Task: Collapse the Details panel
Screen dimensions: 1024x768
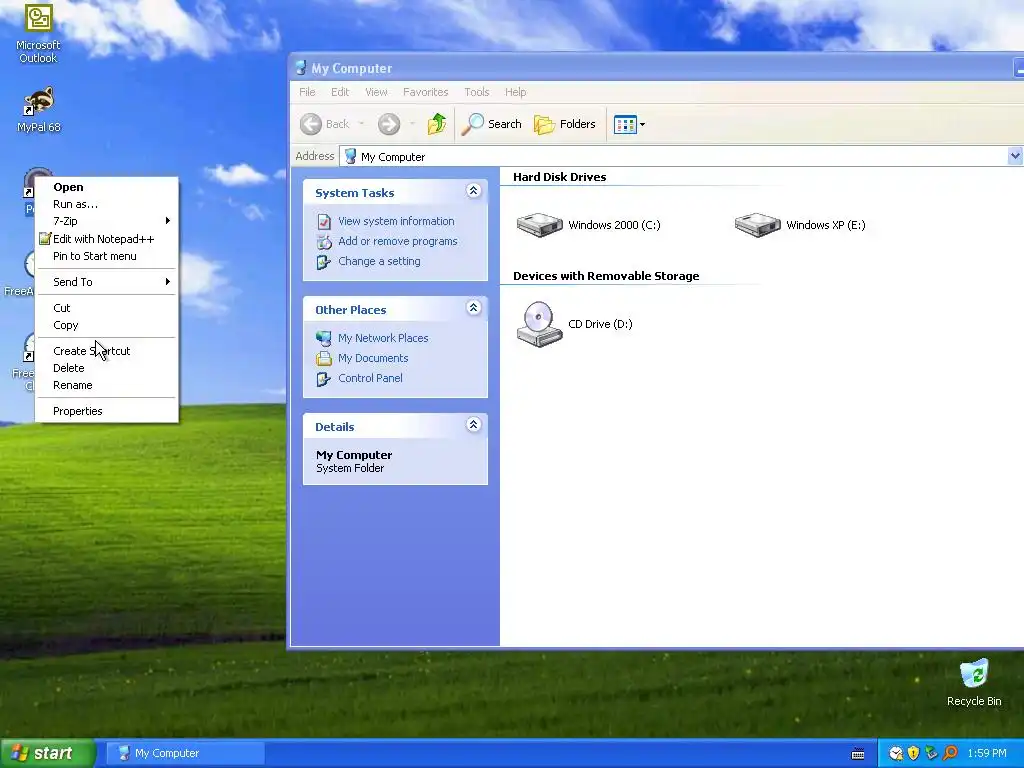Action: coord(473,424)
